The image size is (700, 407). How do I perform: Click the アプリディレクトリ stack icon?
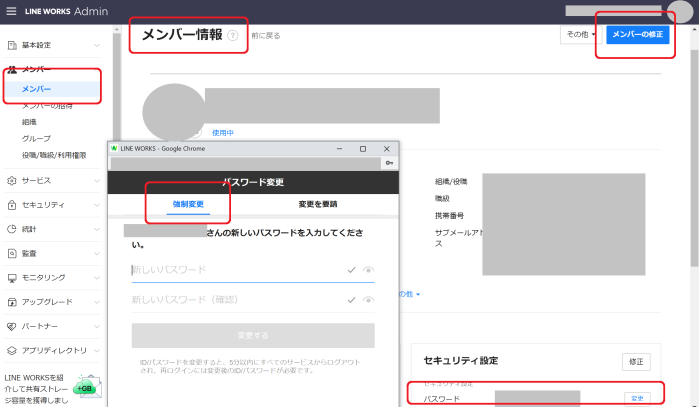tap(12, 351)
